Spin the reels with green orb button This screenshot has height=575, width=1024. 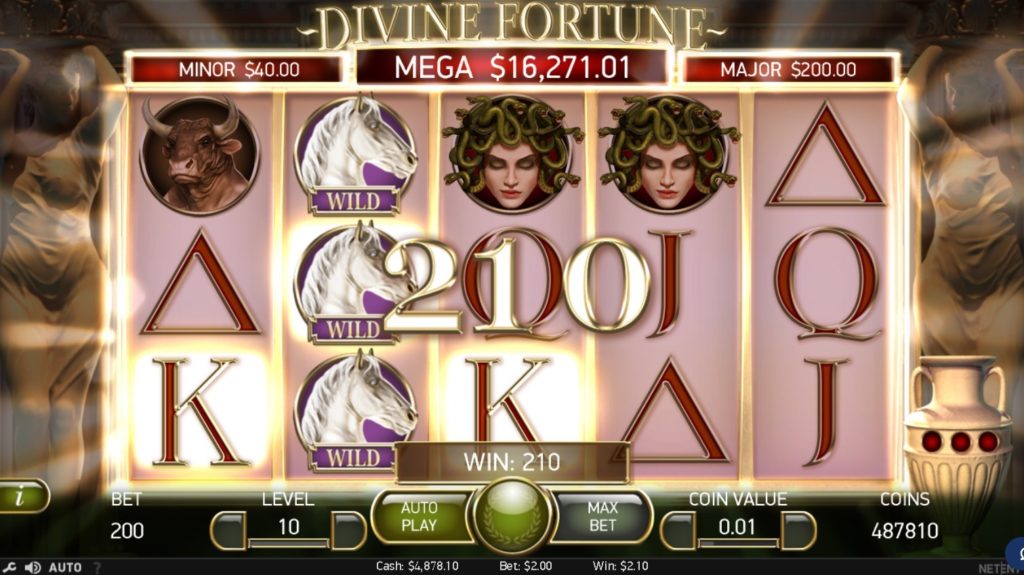click(511, 515)
